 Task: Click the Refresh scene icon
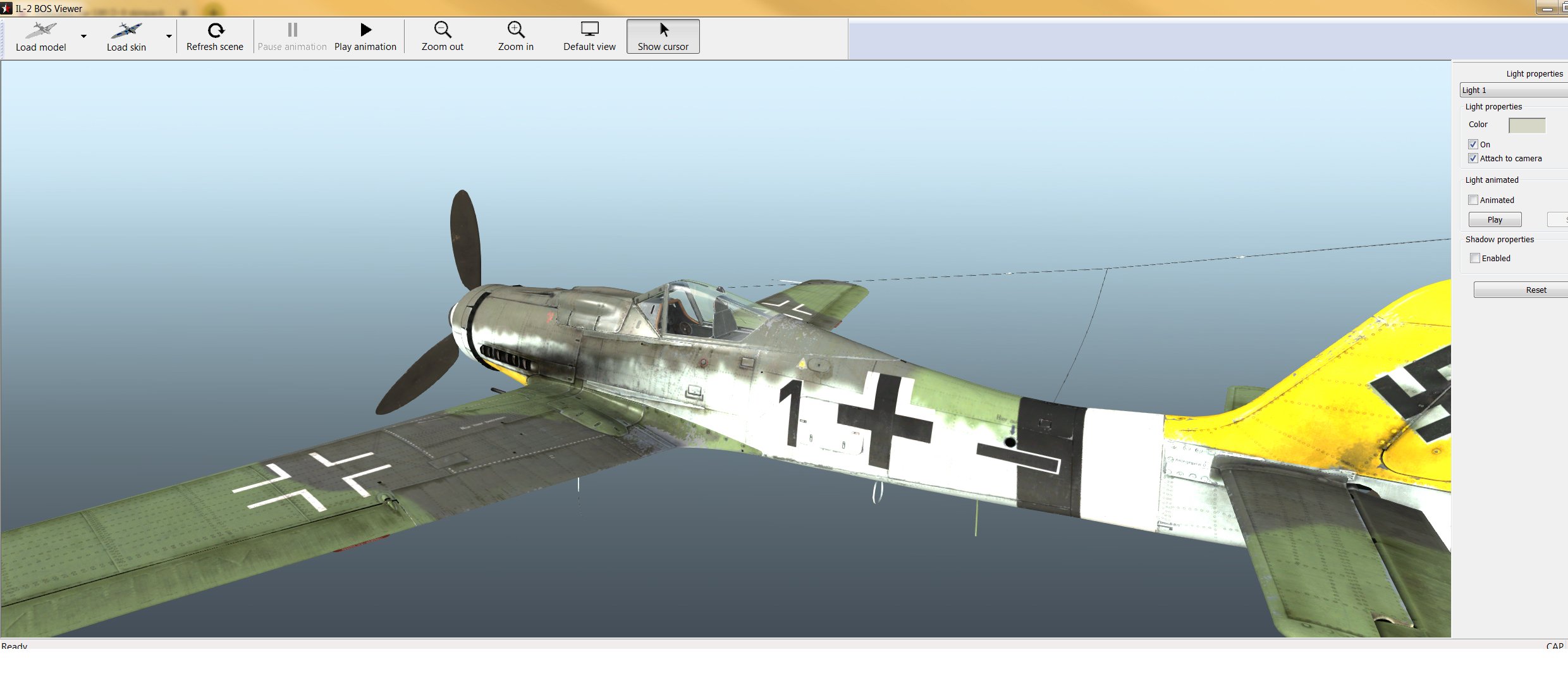coord(215,30)
